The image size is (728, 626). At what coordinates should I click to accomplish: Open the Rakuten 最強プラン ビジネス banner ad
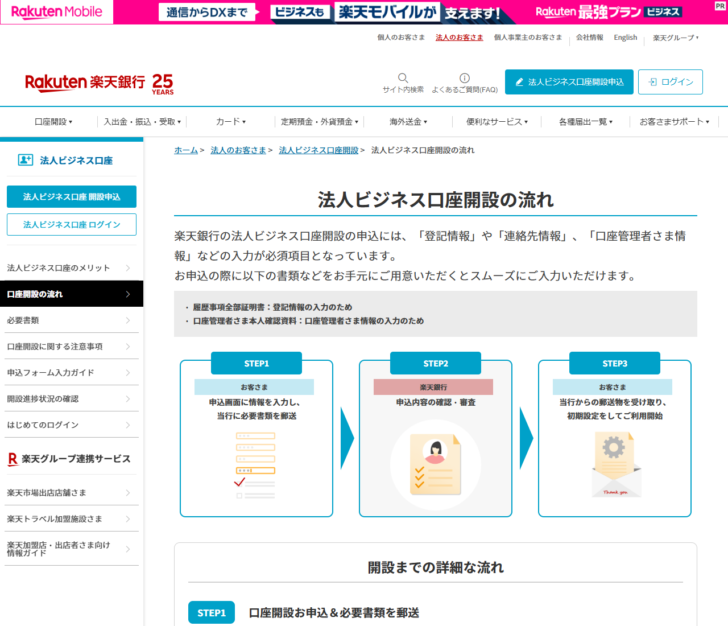pos(609,12)
